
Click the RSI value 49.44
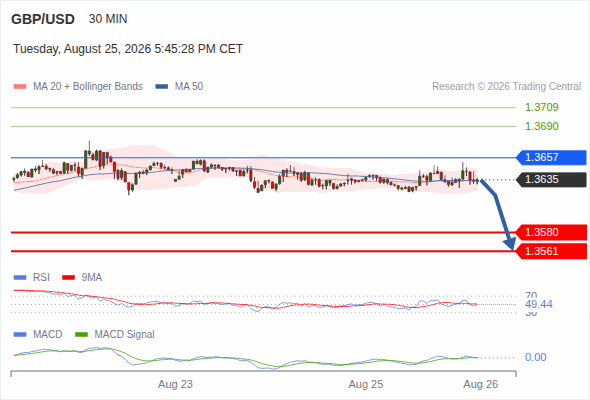539,304
